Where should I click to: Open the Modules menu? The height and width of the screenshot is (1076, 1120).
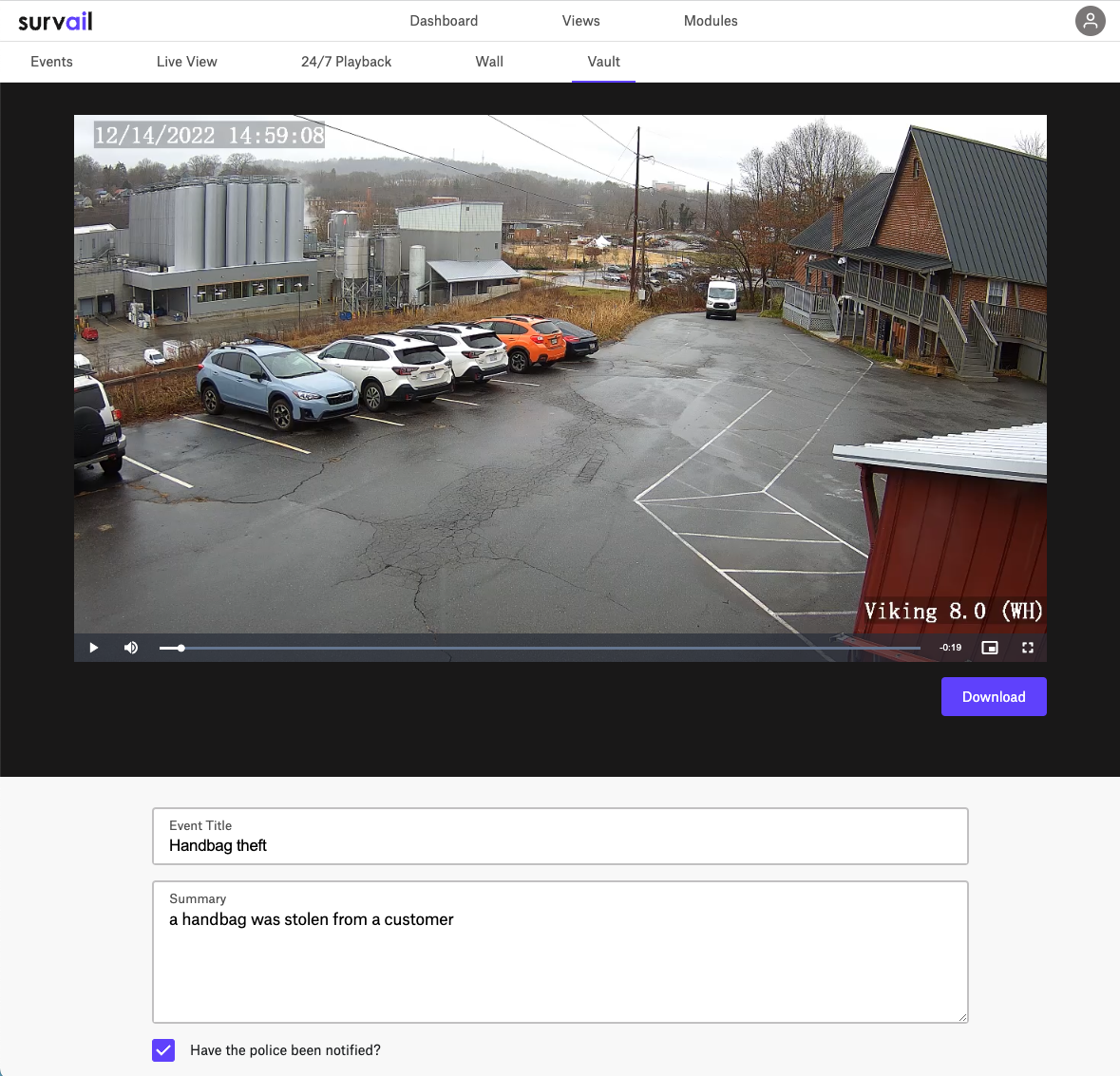711,21
